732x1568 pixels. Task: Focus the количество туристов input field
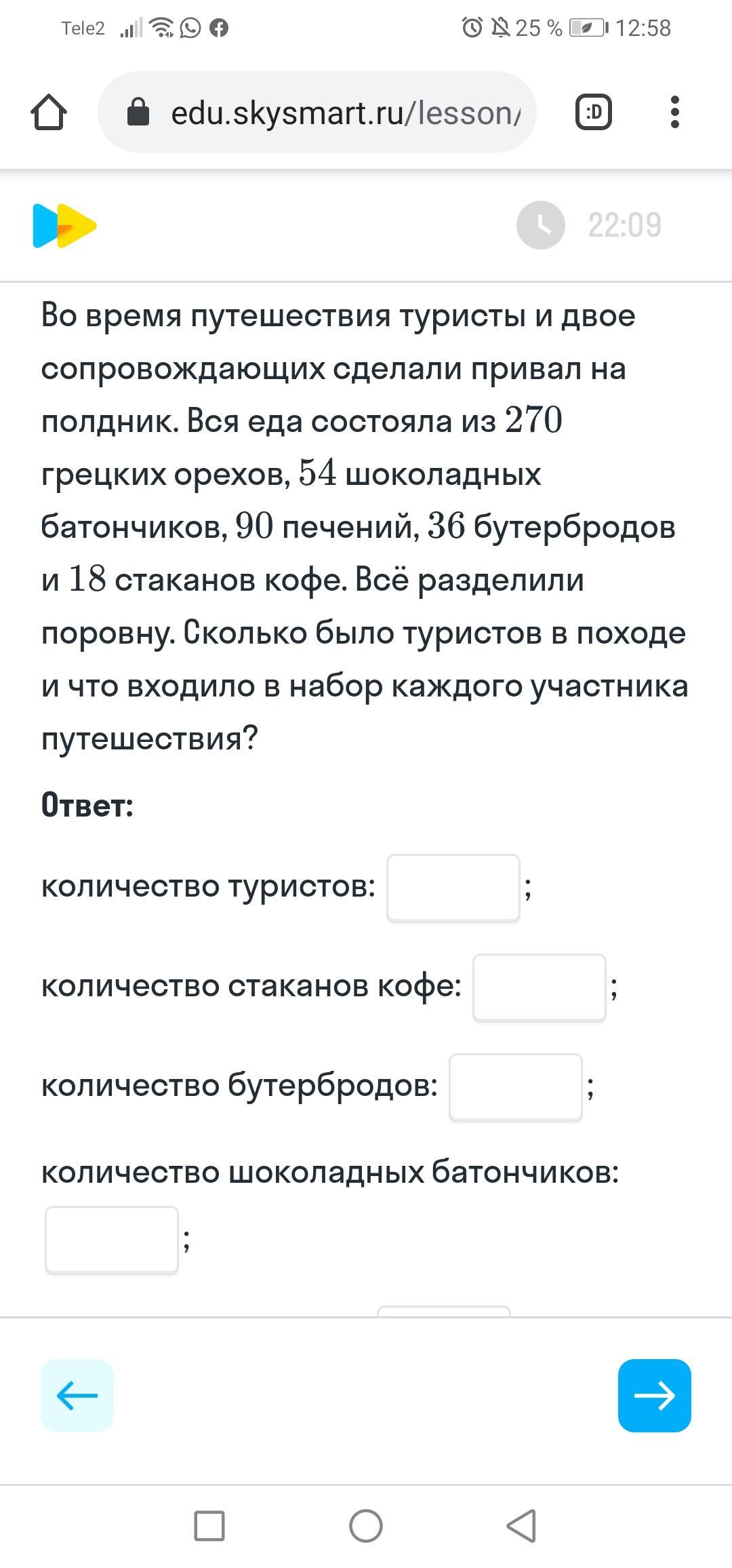point(453,888)
